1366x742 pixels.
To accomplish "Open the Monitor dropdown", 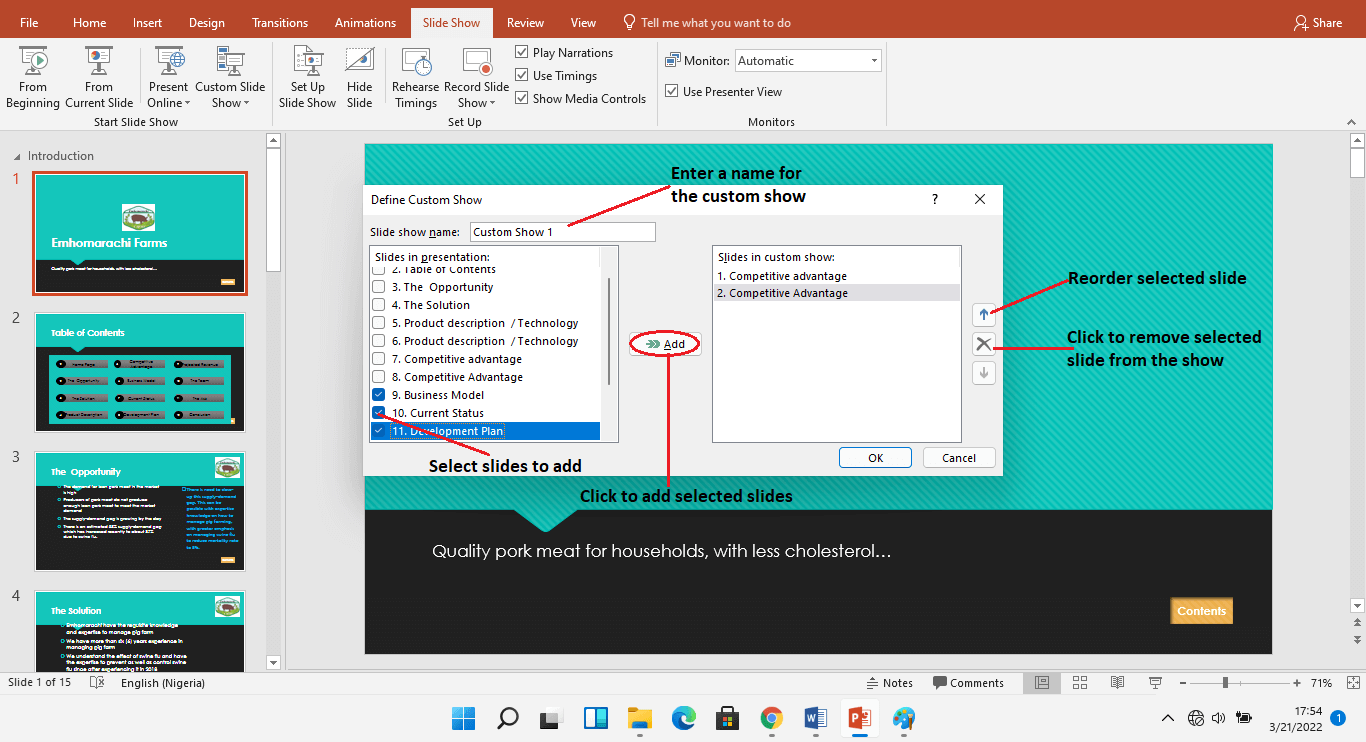I will click(874, 60).
